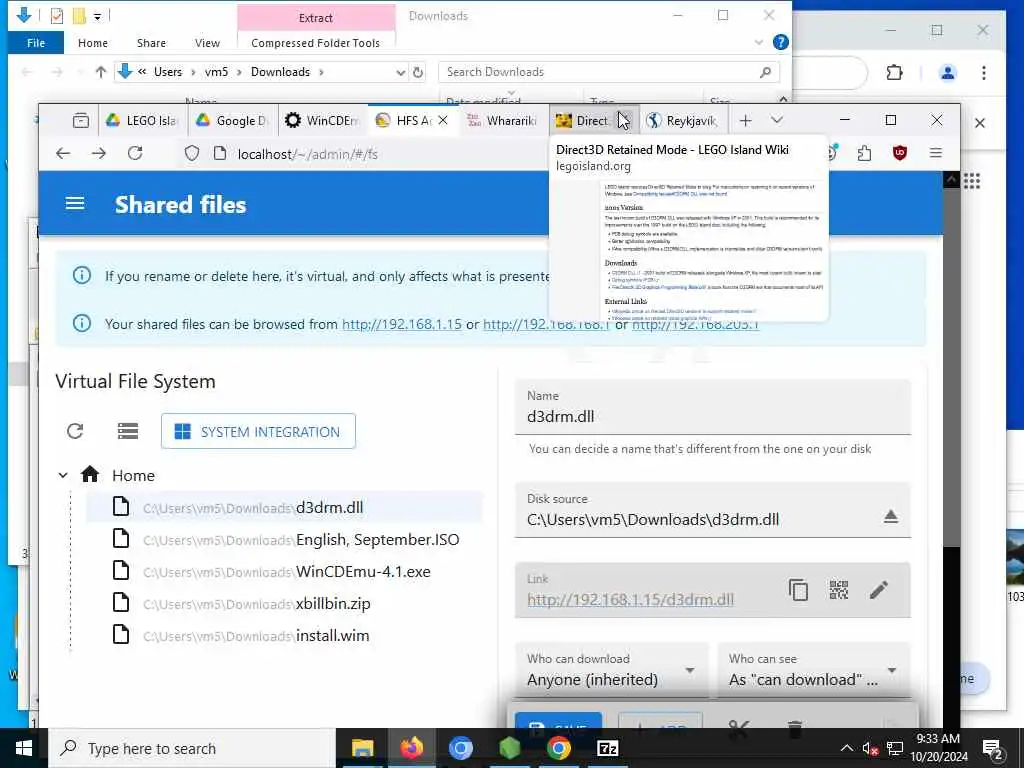Image resolution: width=1024 pixels, height=768 pixels.
Task: Open the Windows Start menu
Action: tap(24, 748)
